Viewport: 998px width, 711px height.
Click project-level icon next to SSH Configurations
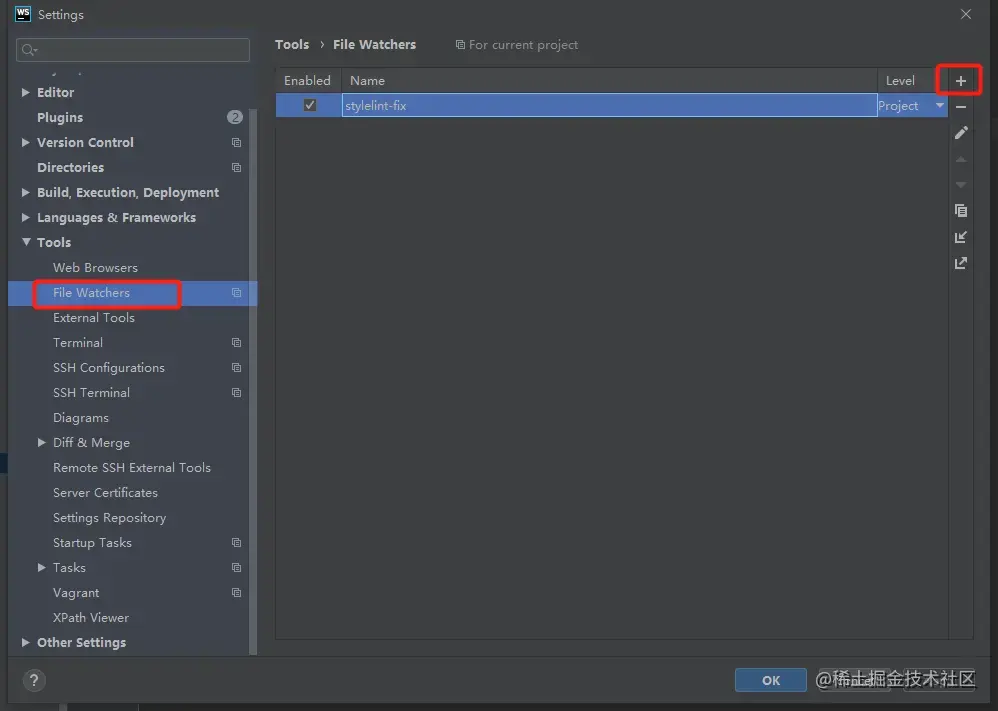coord(236,368)
